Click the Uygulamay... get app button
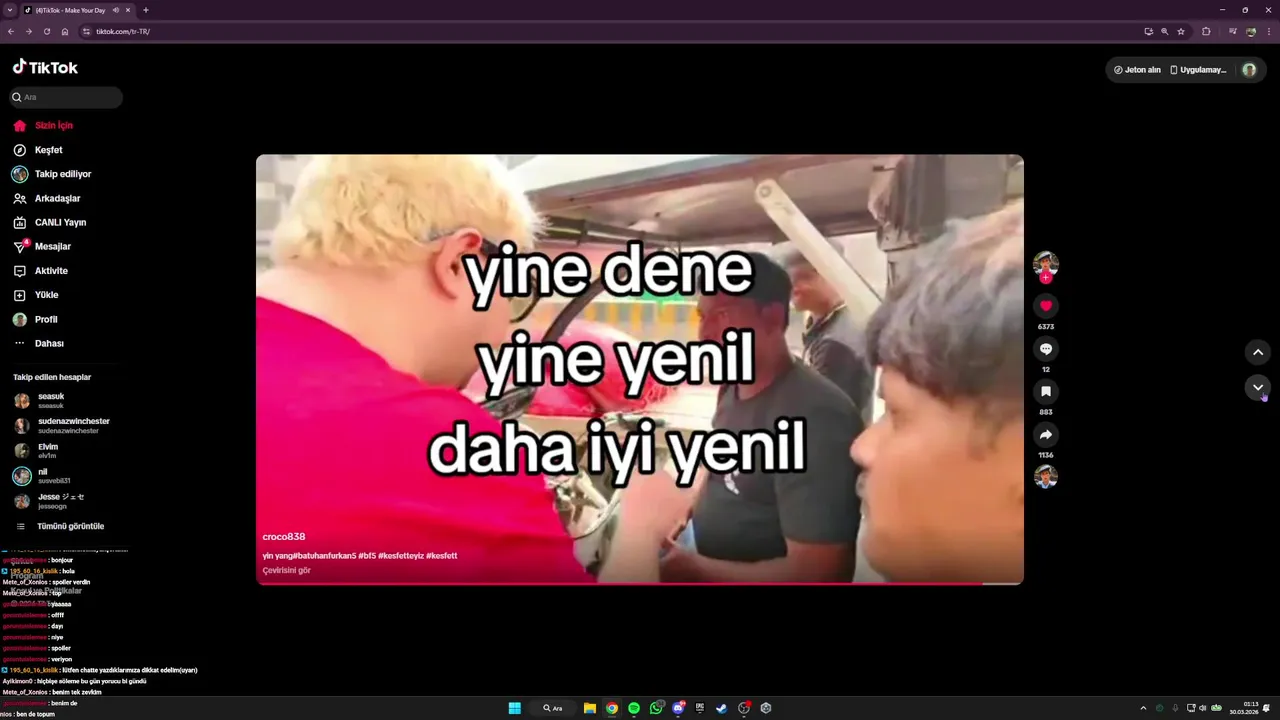This screenshot has height=720, width=1280. coord(1198,70)
